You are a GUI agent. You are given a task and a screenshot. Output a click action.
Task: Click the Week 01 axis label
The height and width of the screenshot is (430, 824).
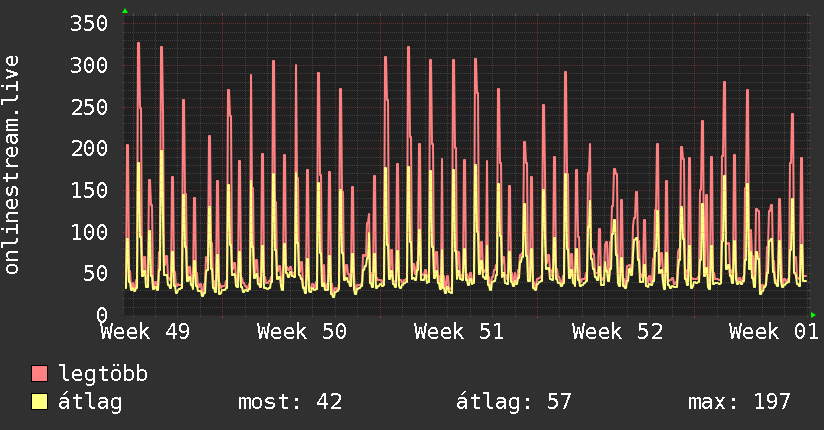click(x=774, y=332)
